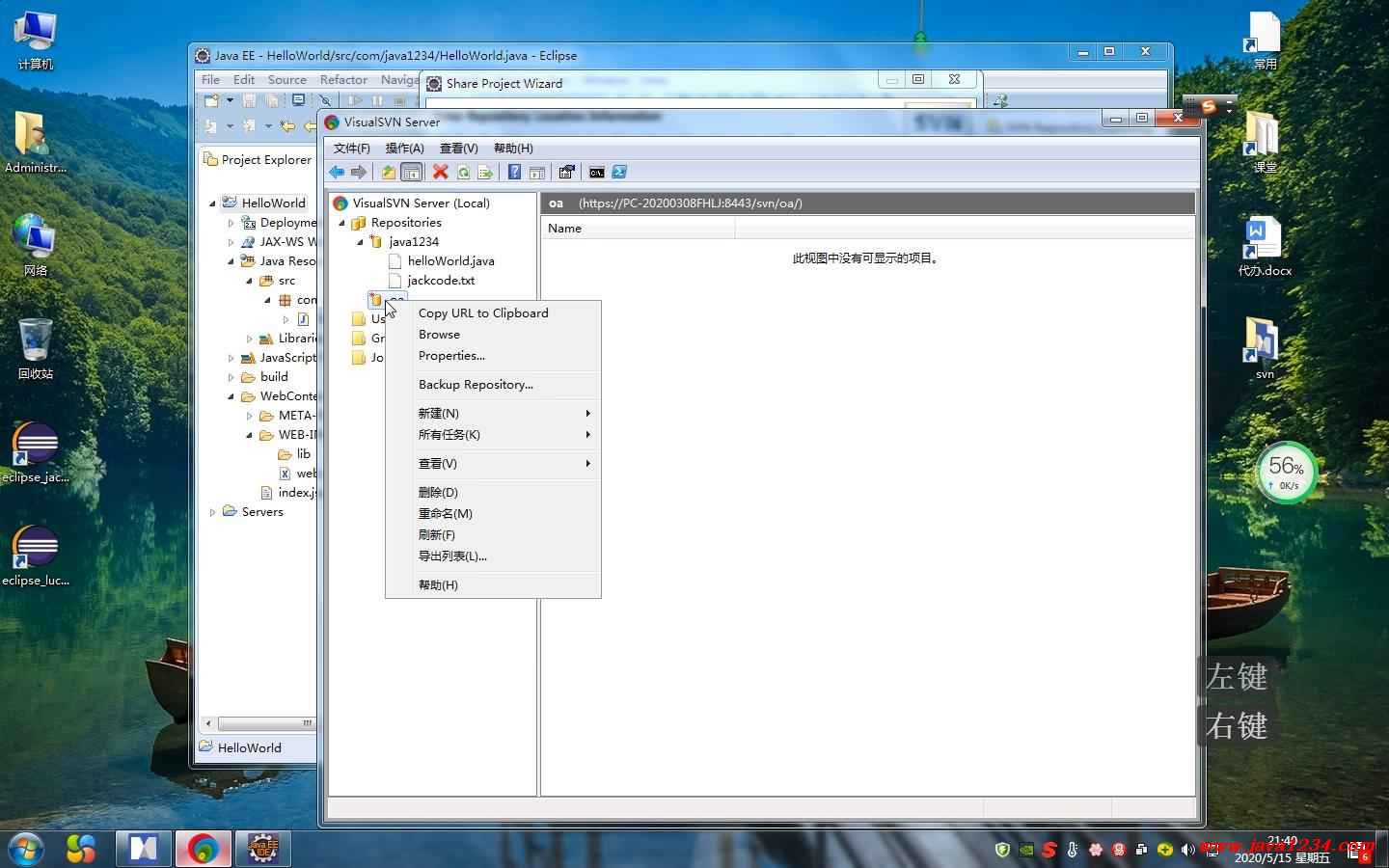The width and height of the screenshot is (1389, 868).
Task: Click the Forward arrow in VisualSVN toolbar
Action: pyautogui.click(x=359, y=172)
